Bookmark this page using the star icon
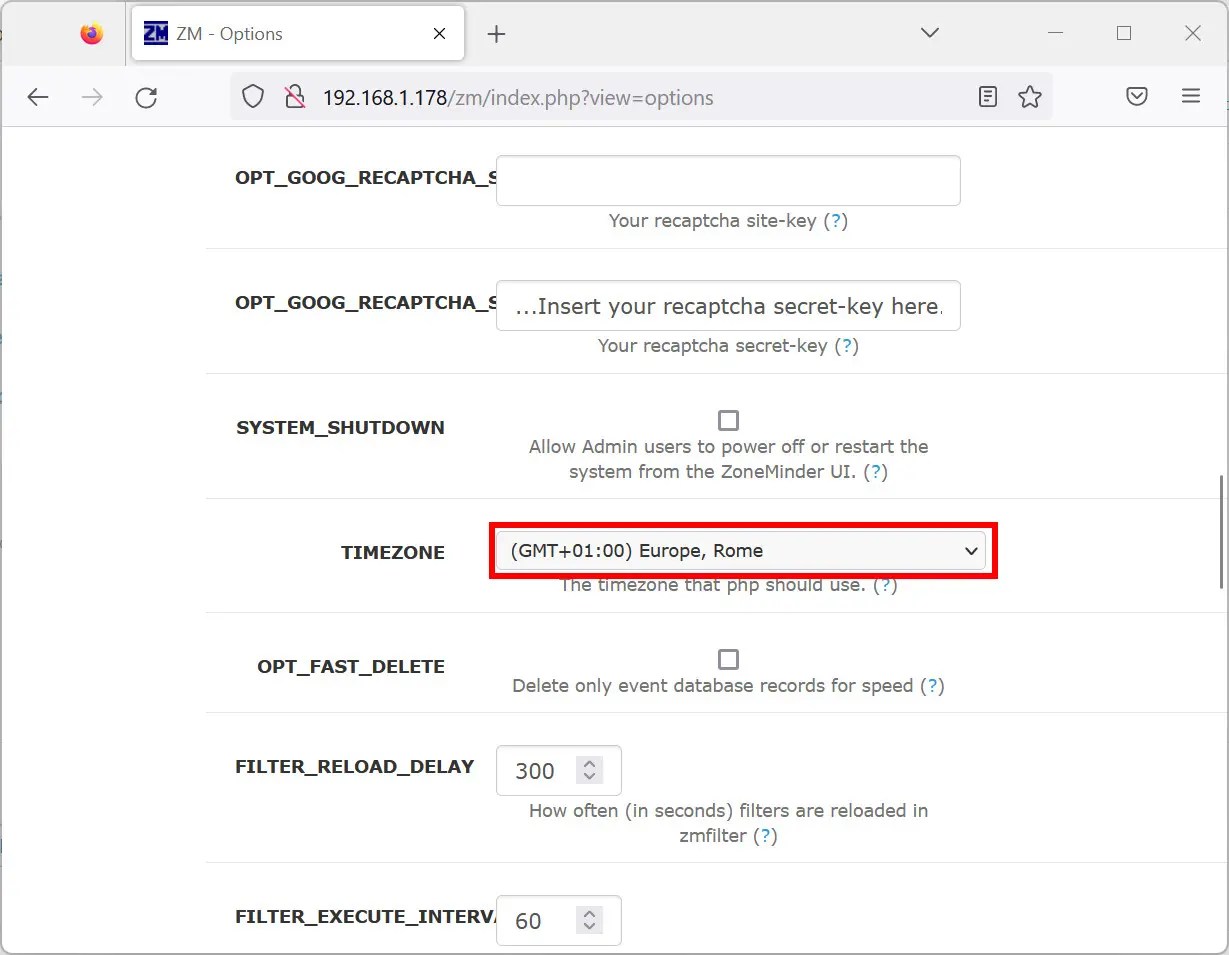The width and height of the screenshot is (1229, 955). coord(1030,96)
